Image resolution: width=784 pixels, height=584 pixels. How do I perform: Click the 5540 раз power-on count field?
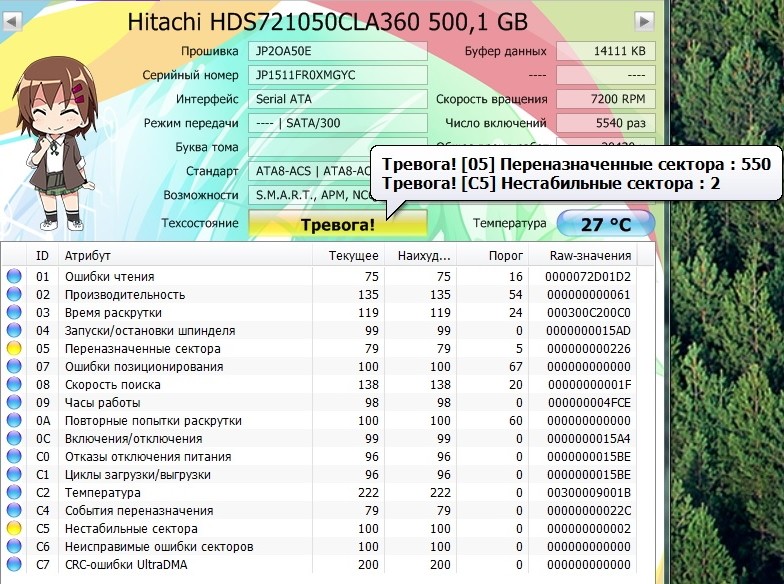[606, 123]
